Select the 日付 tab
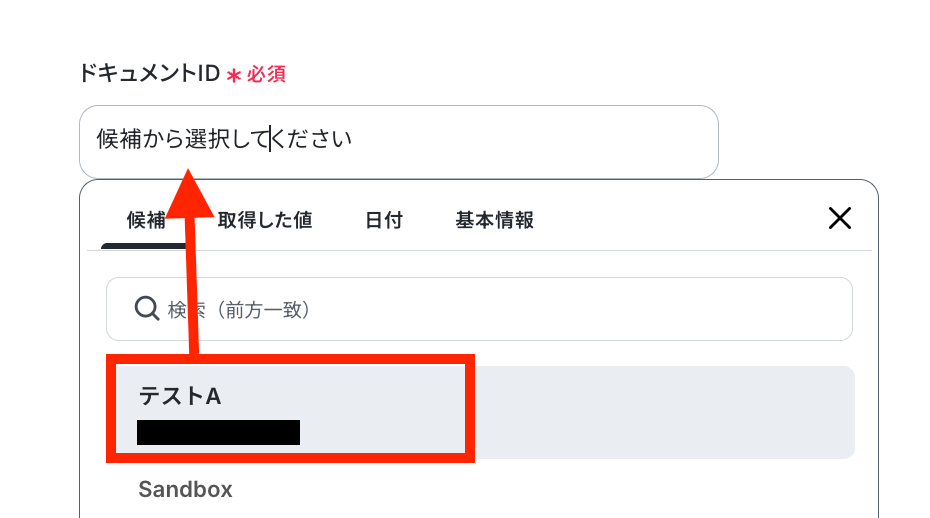This screenshot has width=930, height=518. (383, 220)
